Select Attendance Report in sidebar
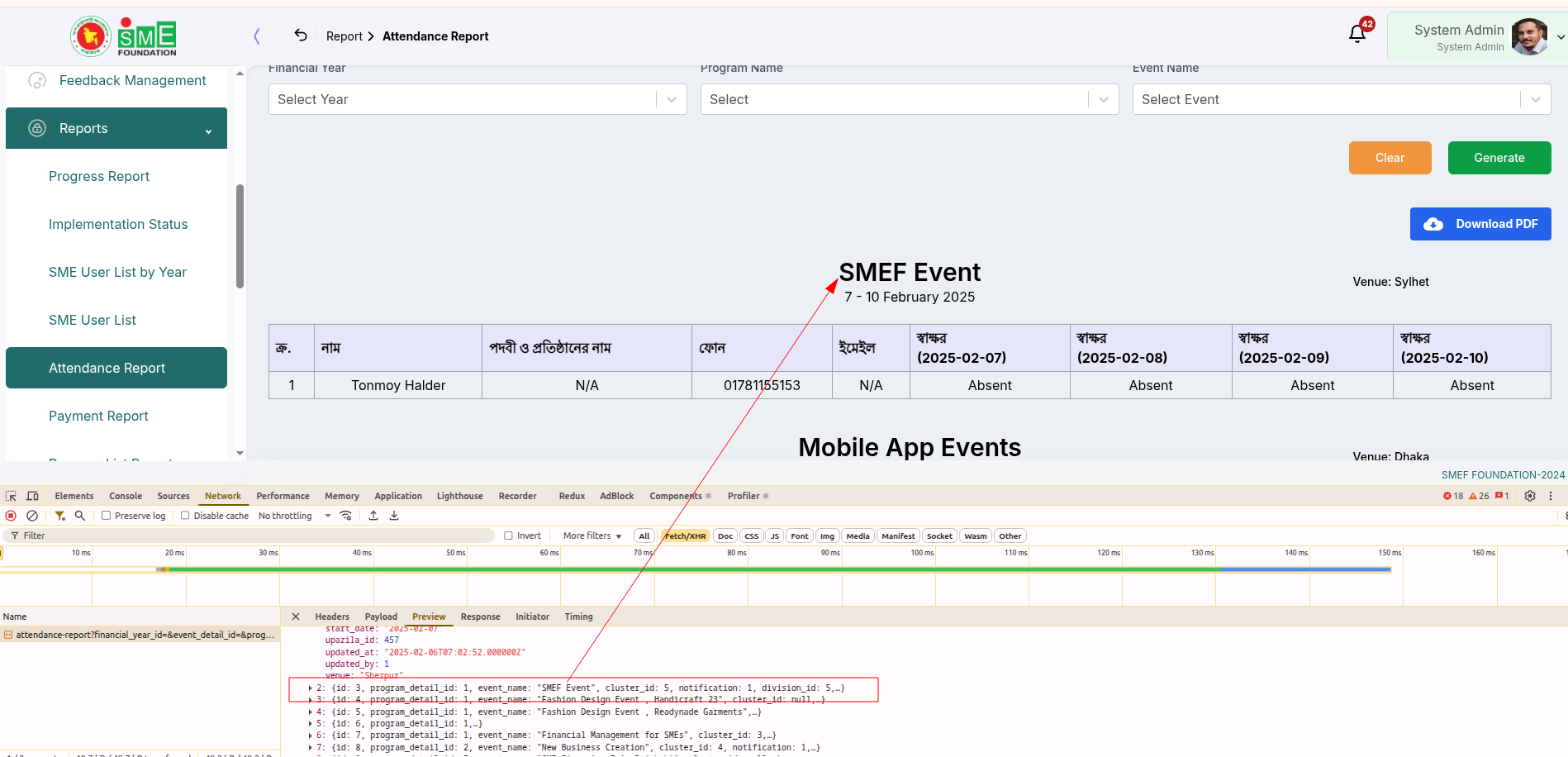1568x757 pixels. pos(116,368)
